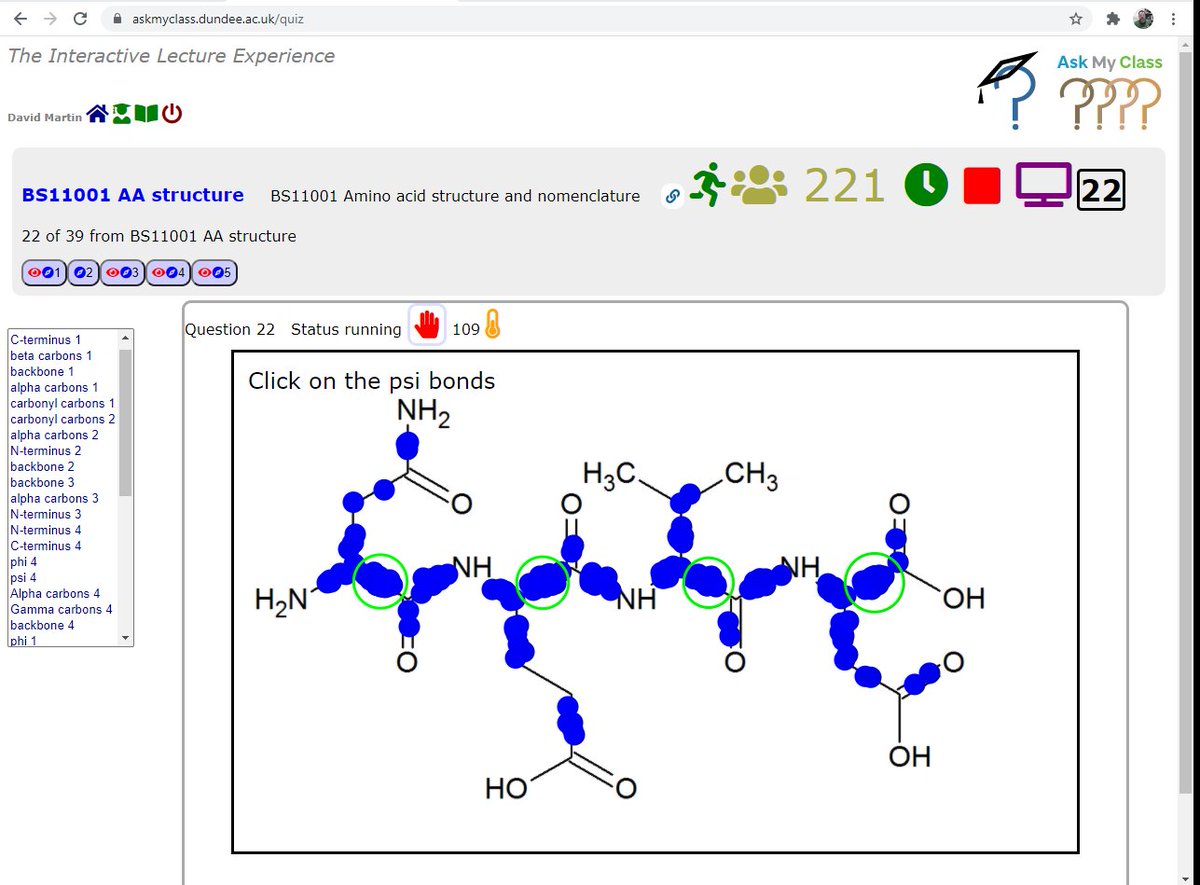
Task: Select 'backbone 3' in the list
Action: click(x=42, y=483)
